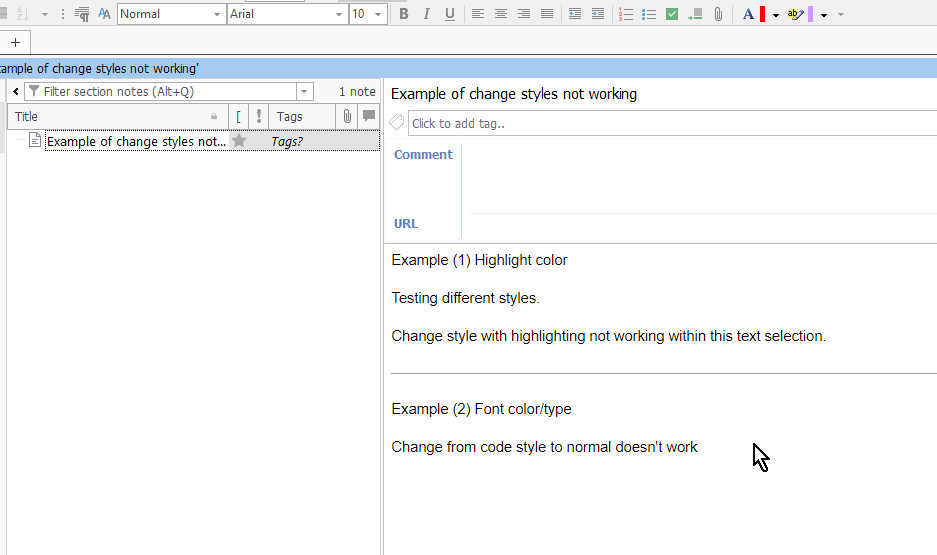Viewport: 937px width, 555px height.
Task: Increase paragraph indent
Action: click(x=598, y=14)
